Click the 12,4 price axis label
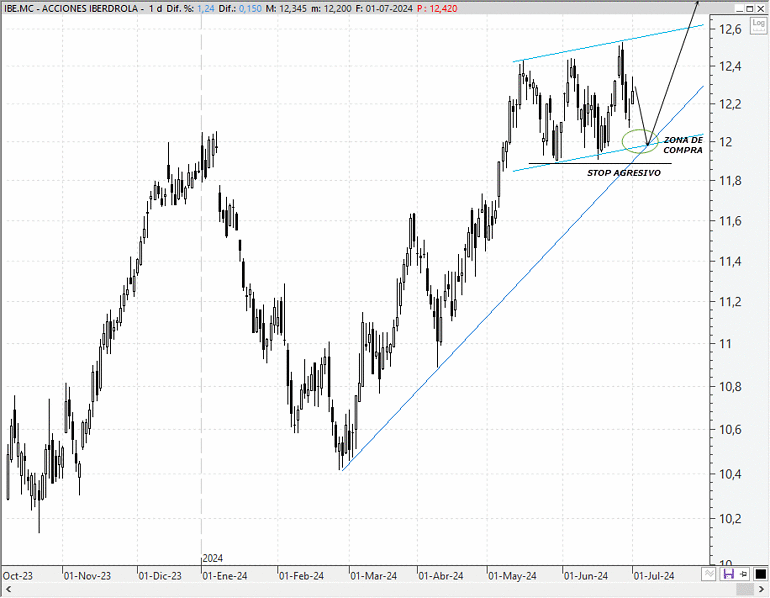 click(x=731, y=66)
